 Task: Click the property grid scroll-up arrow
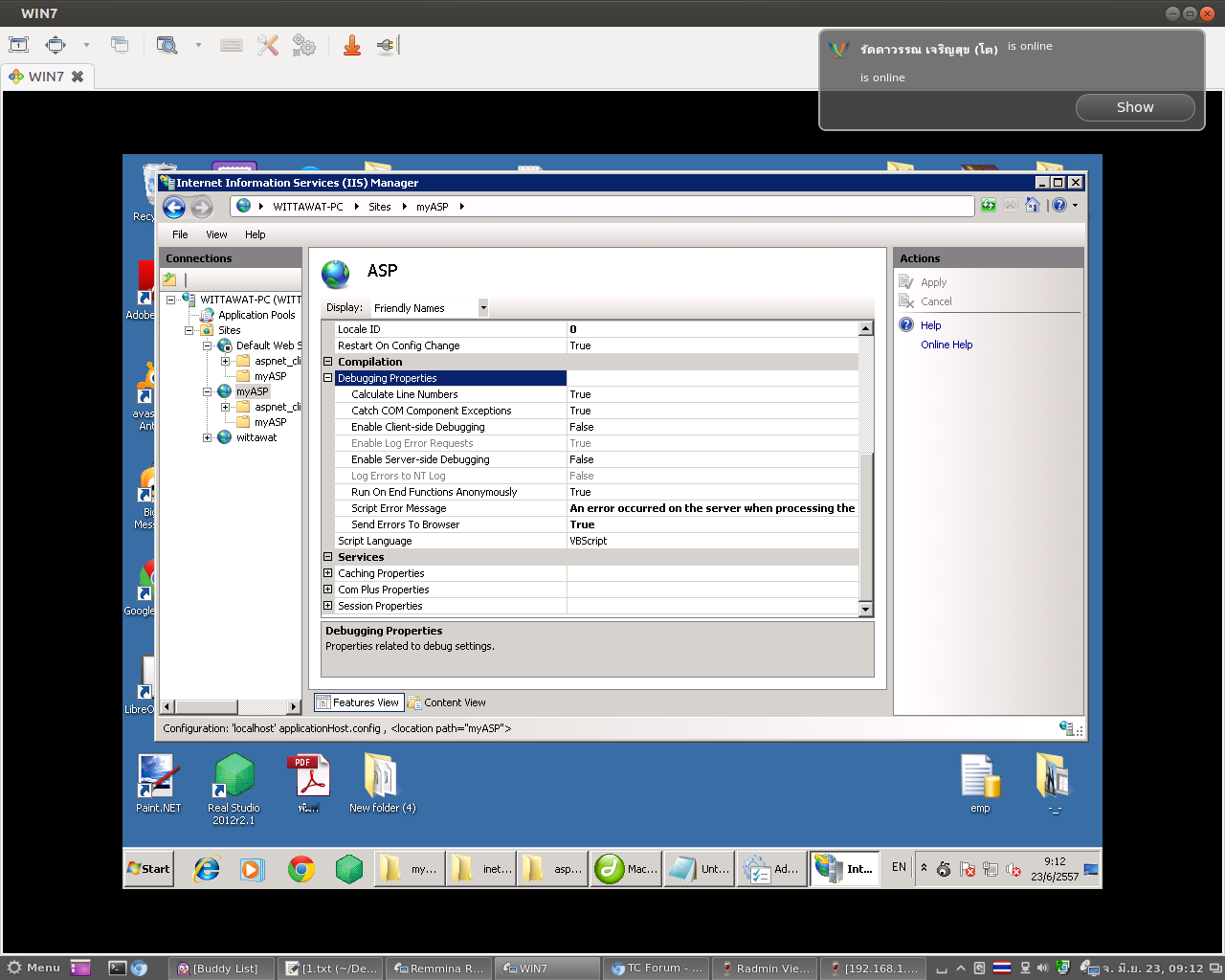pos(865,328)
